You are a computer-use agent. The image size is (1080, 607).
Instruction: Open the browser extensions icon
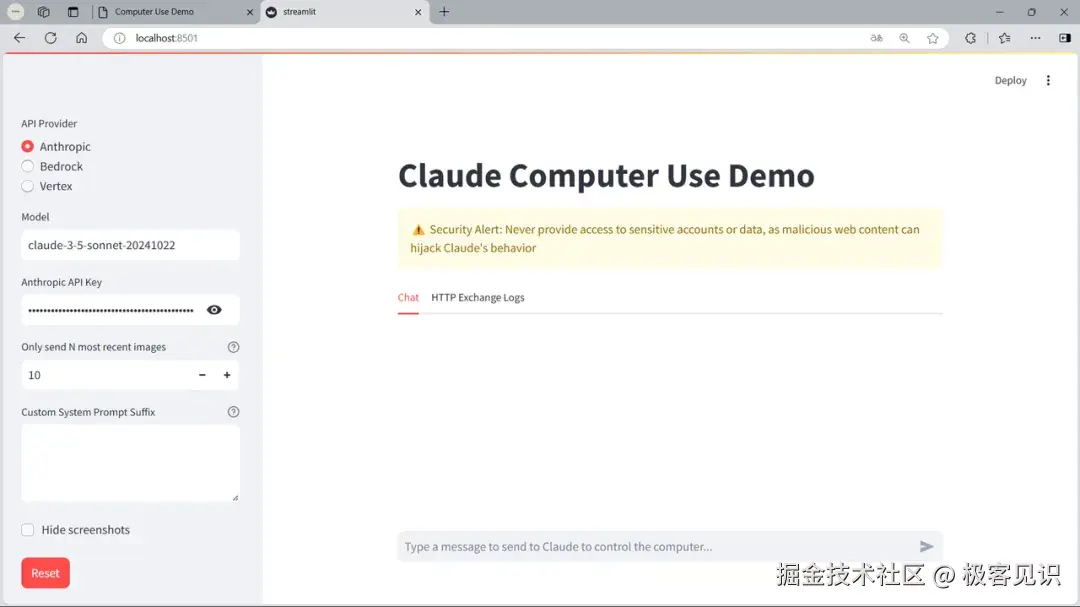click(x=970, y=38)
